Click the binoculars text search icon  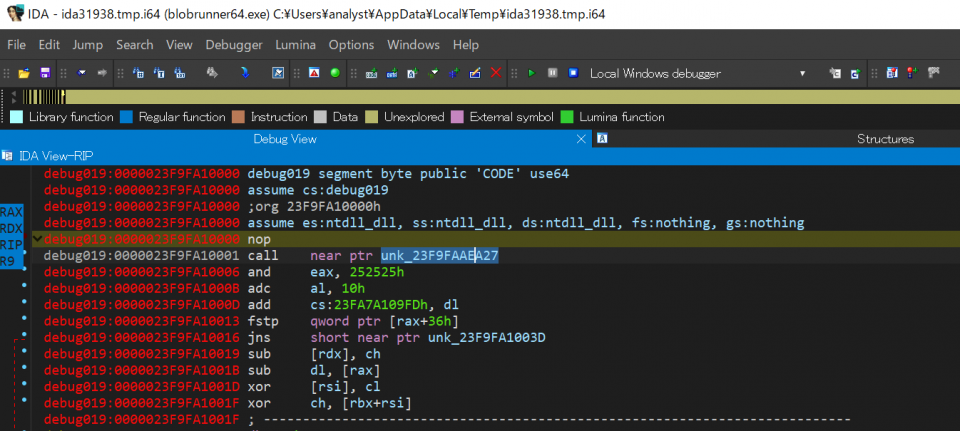click(159, 73)
